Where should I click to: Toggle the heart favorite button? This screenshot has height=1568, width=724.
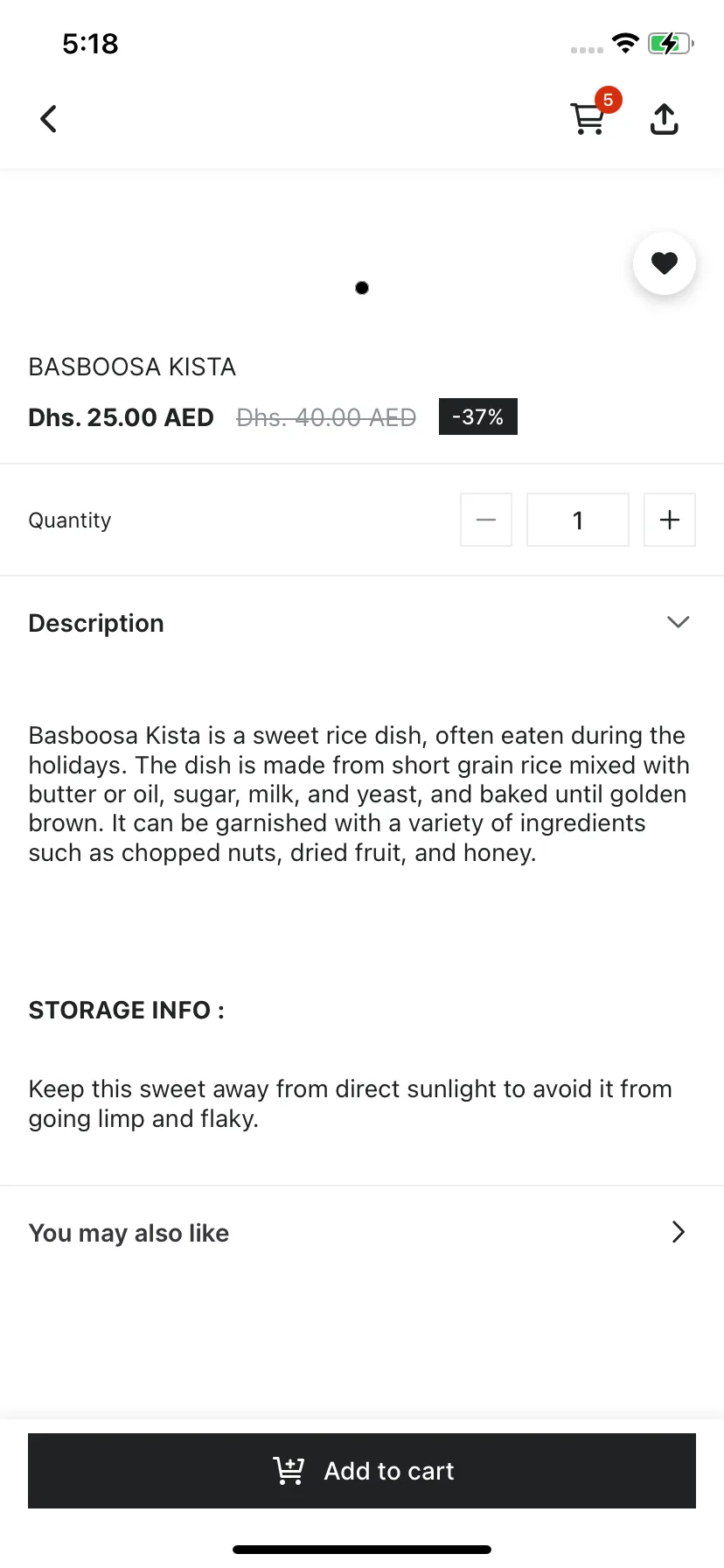click(665, 263)
